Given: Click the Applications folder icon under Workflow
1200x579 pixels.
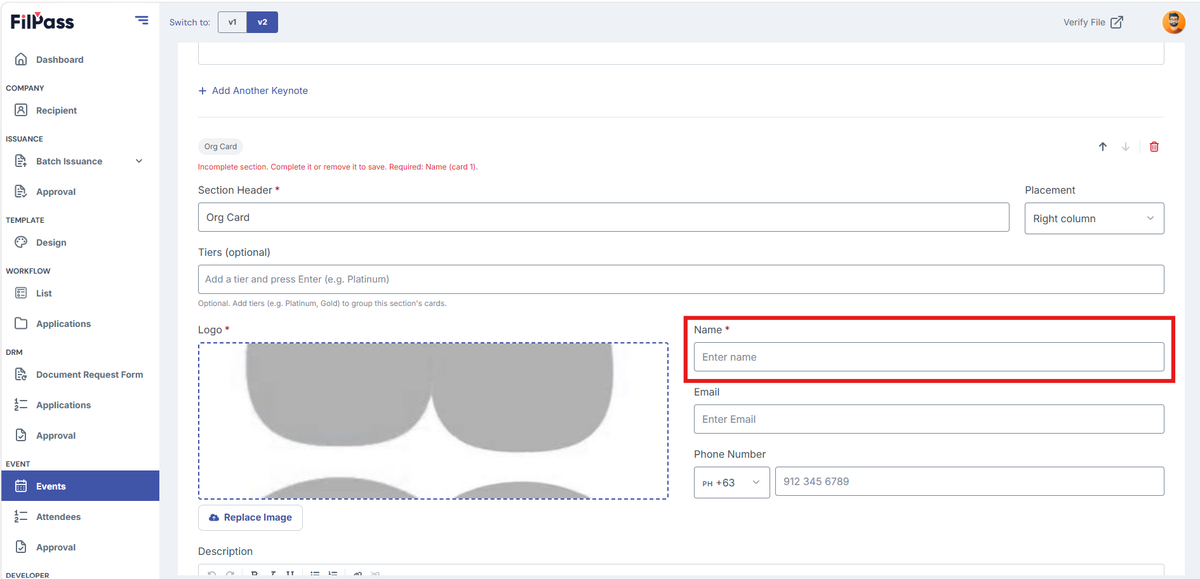Looking at the screenshot, I should [21, 324].
